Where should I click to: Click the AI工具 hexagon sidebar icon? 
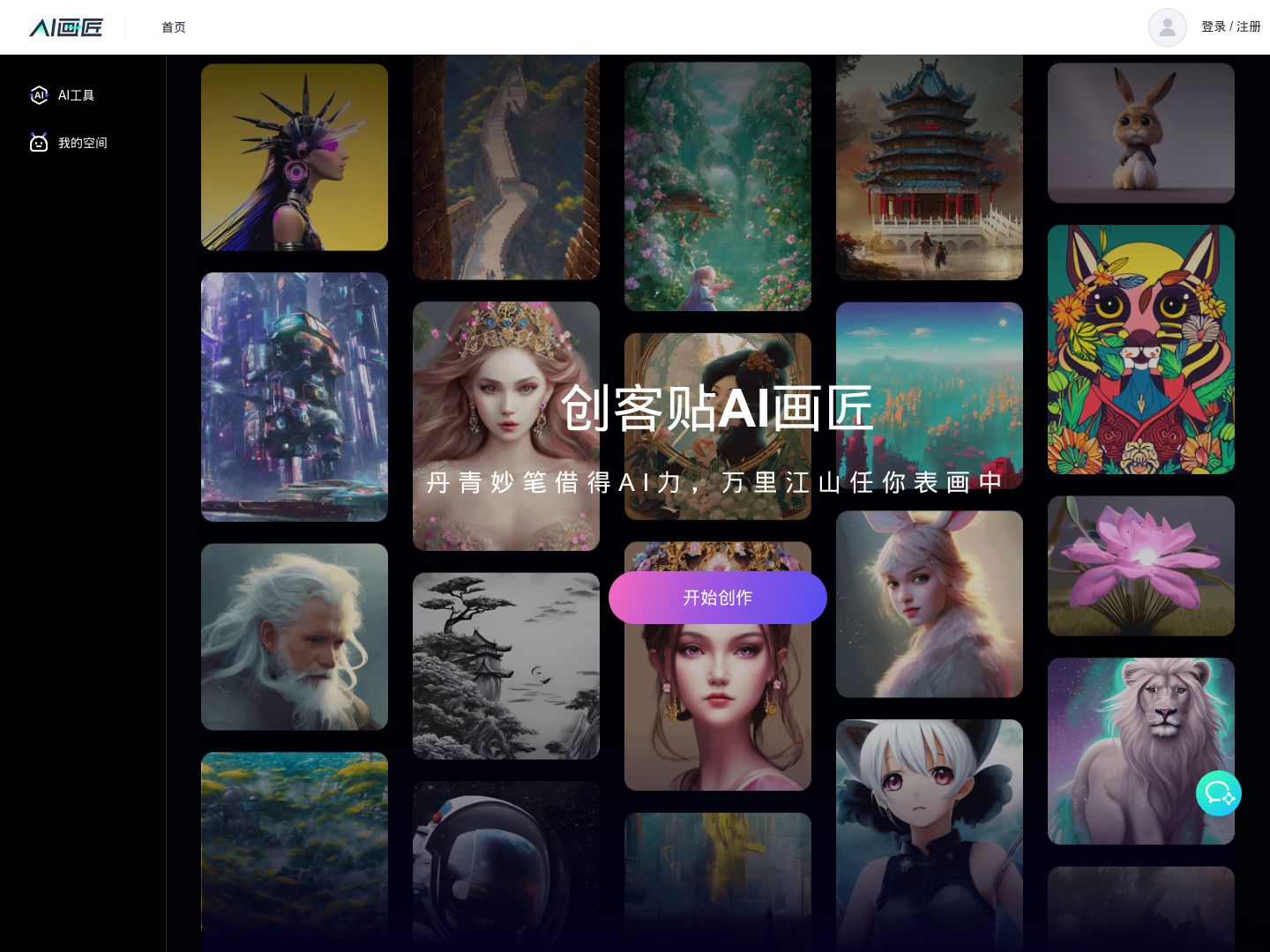pos(39,95)
